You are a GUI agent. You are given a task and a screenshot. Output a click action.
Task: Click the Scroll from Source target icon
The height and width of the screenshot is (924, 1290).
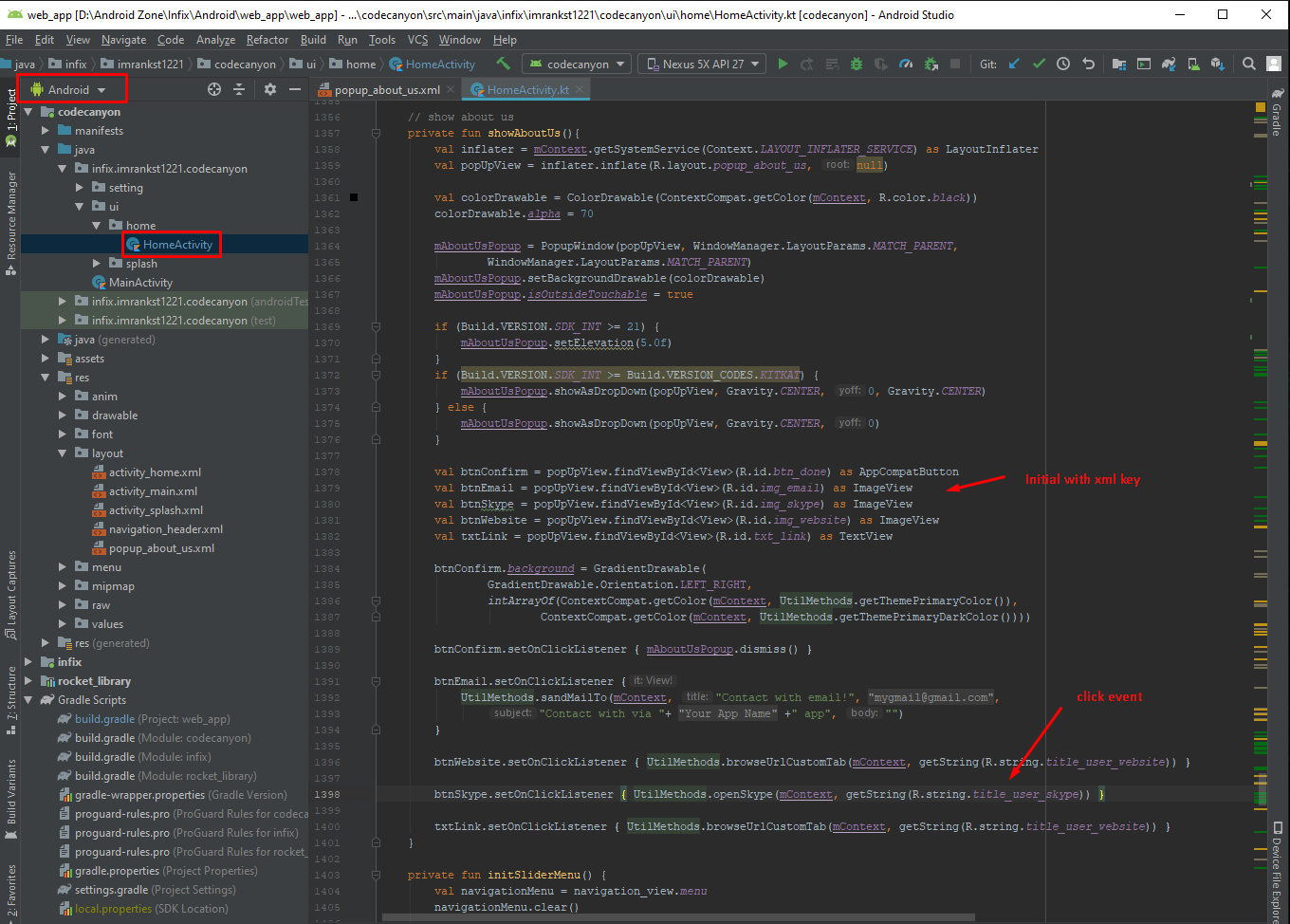[x=214, y=89]
